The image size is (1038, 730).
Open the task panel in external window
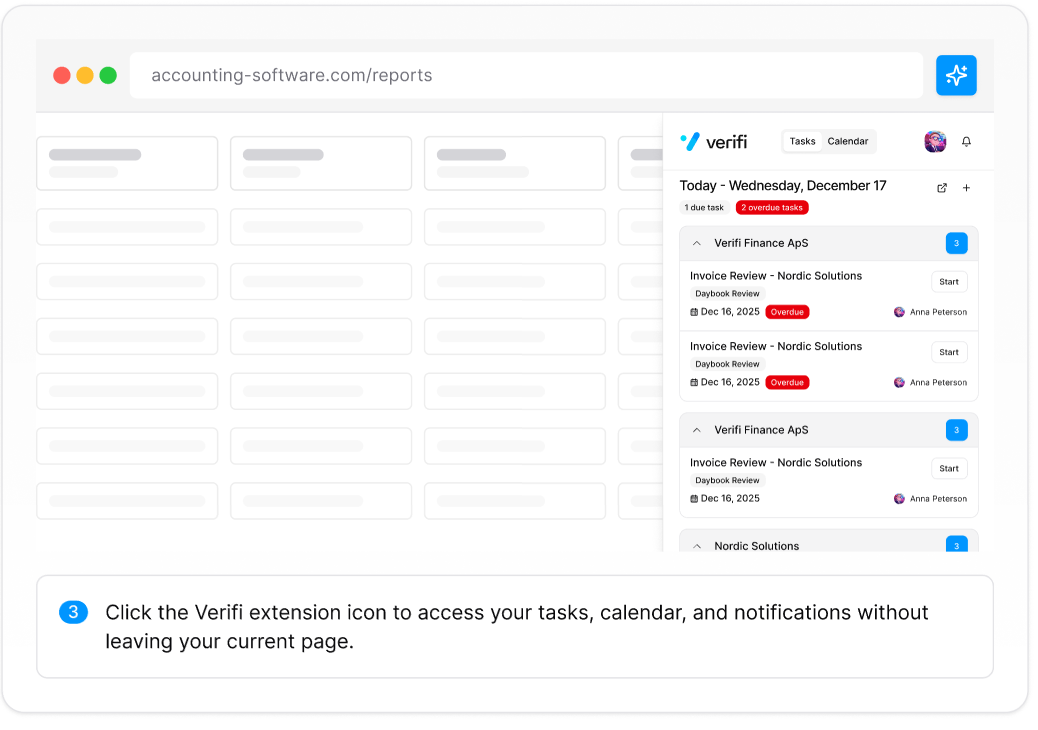coord(942,188)
